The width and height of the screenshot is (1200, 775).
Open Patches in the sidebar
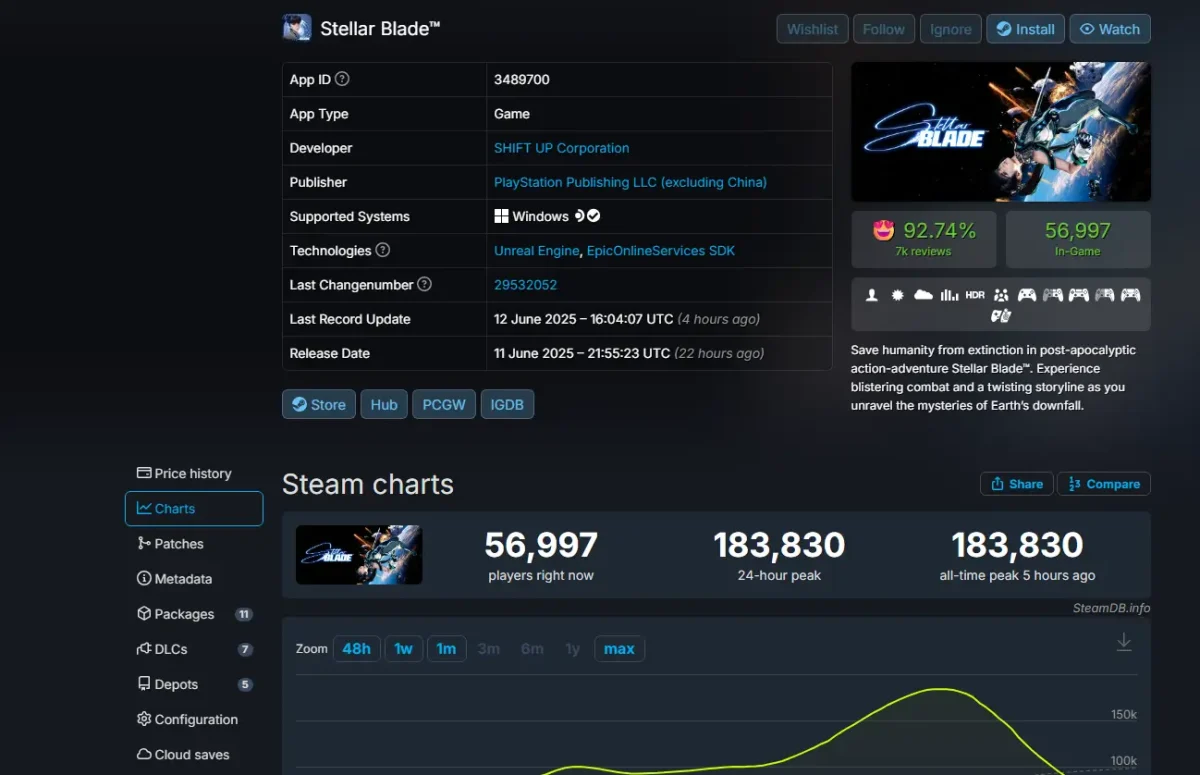point(193,544)
